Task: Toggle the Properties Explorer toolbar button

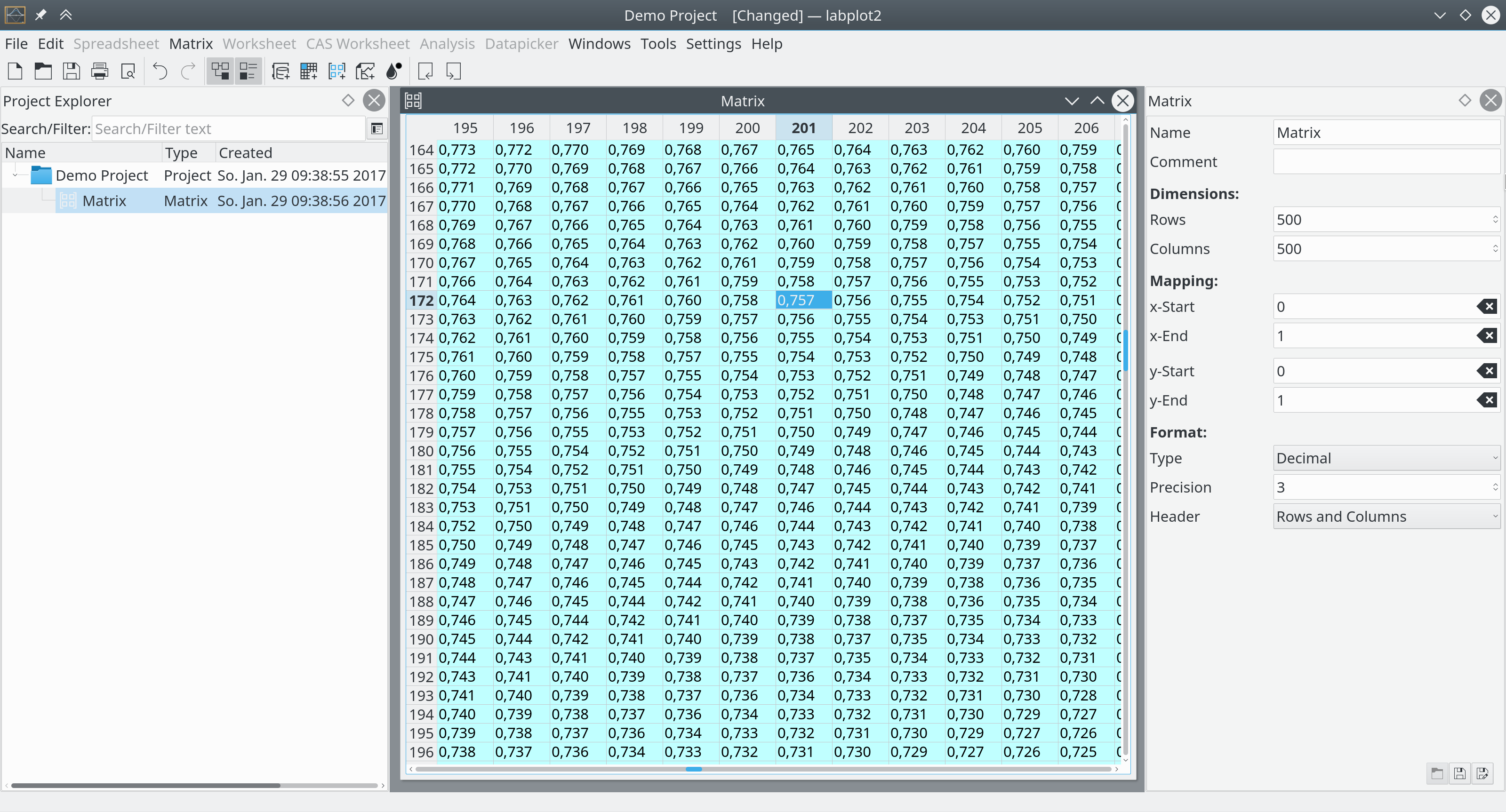Action: click(x=248, y=72)
